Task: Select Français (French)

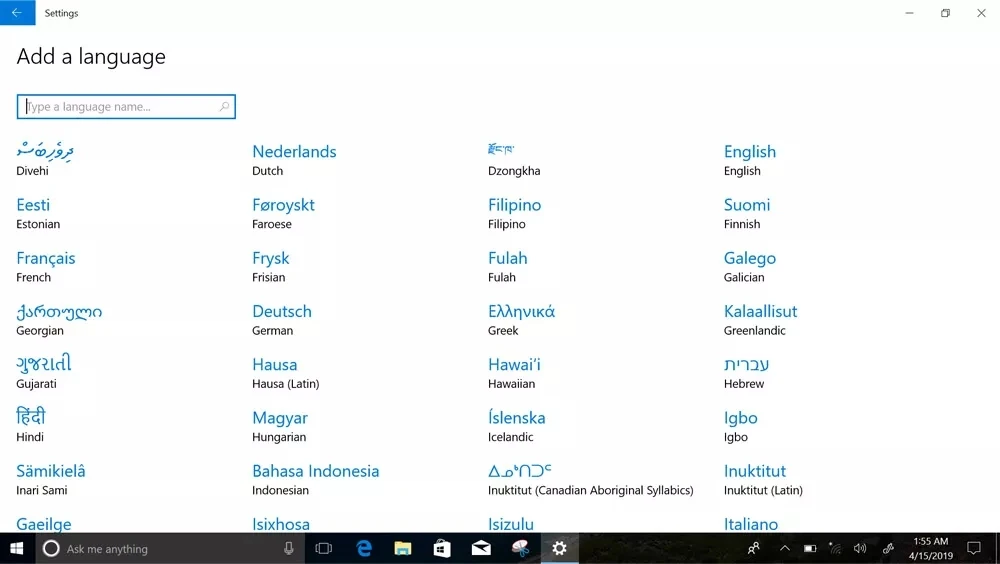Action: [x=46, y=266]
